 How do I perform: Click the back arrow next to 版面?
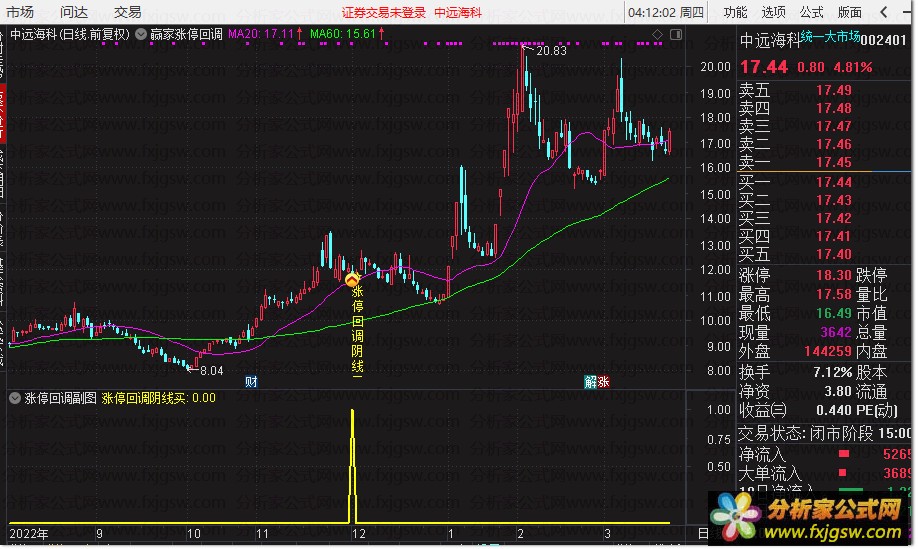click(884, 12)
